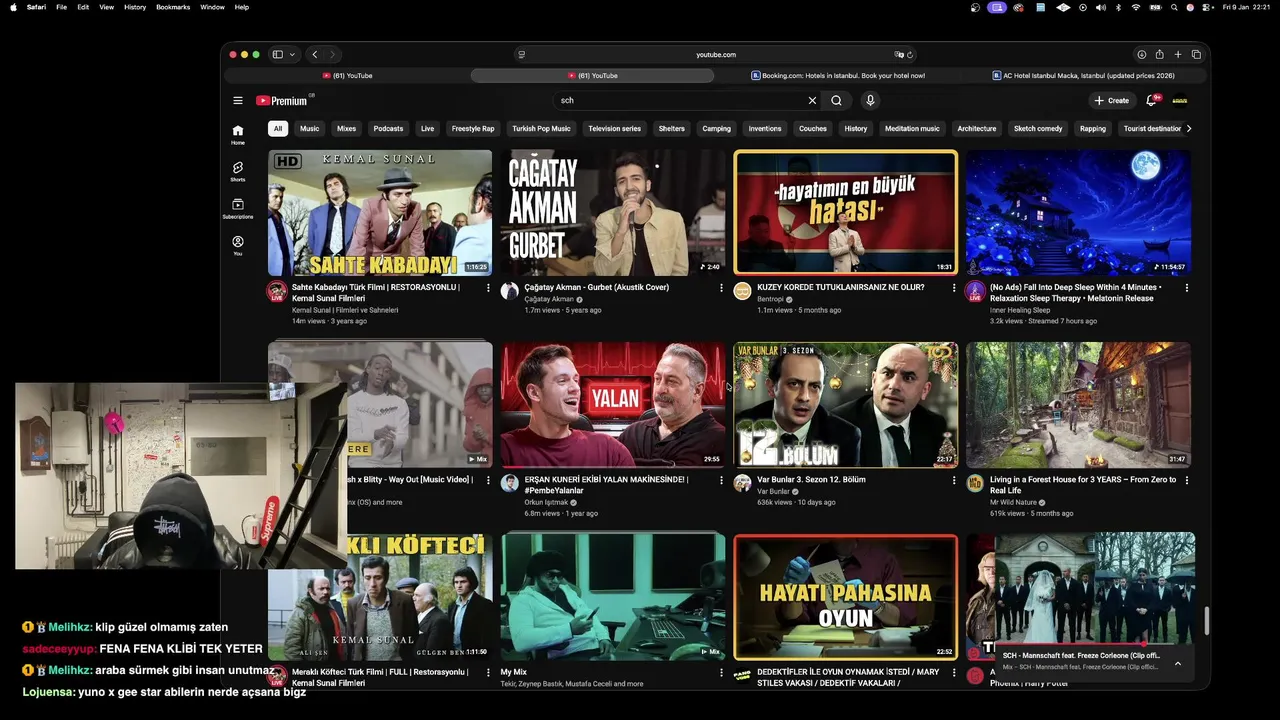This screenshot has height=720, width=1280.
Task: Start voice search with the microphone
Action: click(x=870, y=100)
